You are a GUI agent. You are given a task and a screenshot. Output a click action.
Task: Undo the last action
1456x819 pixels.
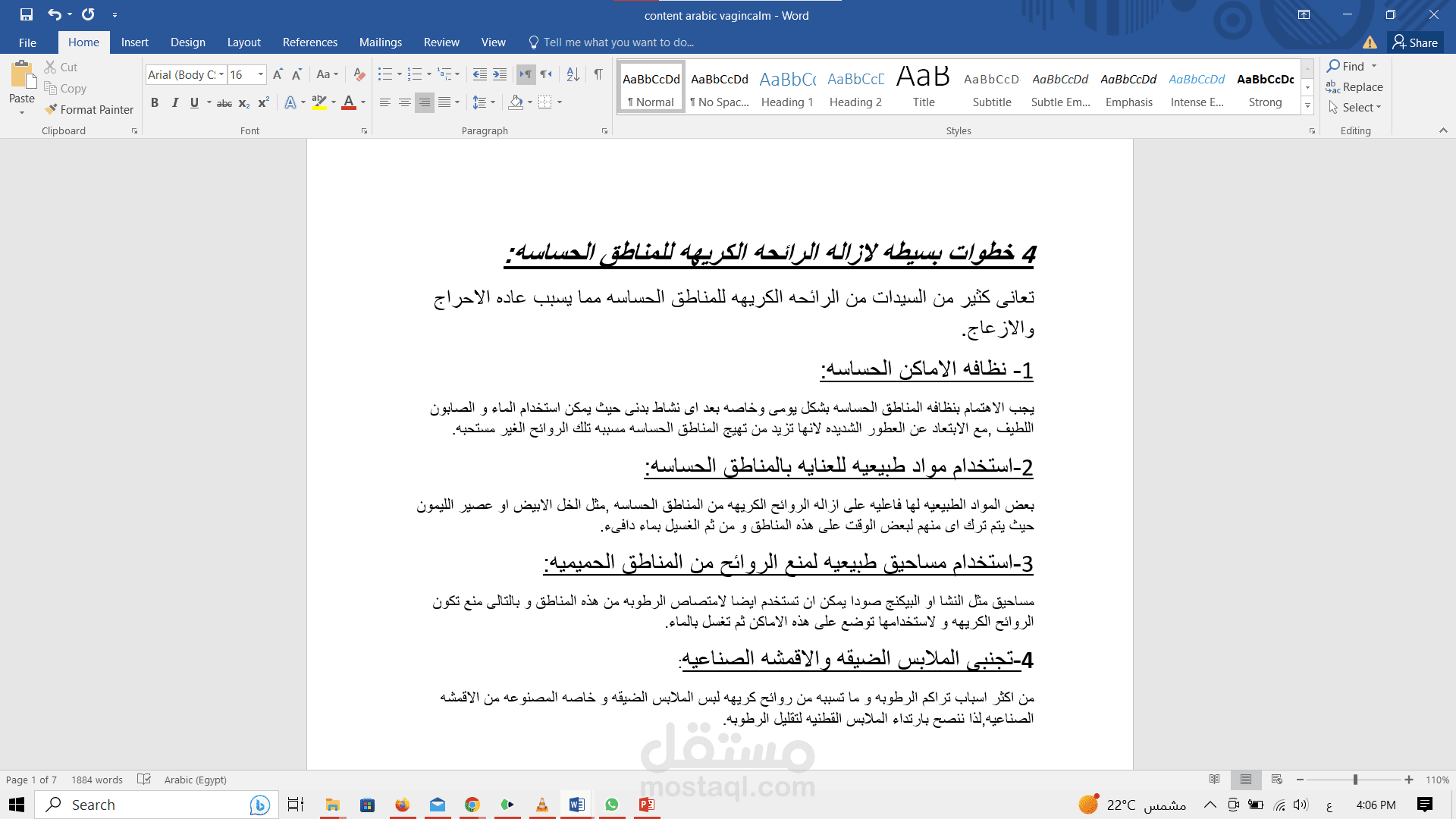click(x=54, y=14)
